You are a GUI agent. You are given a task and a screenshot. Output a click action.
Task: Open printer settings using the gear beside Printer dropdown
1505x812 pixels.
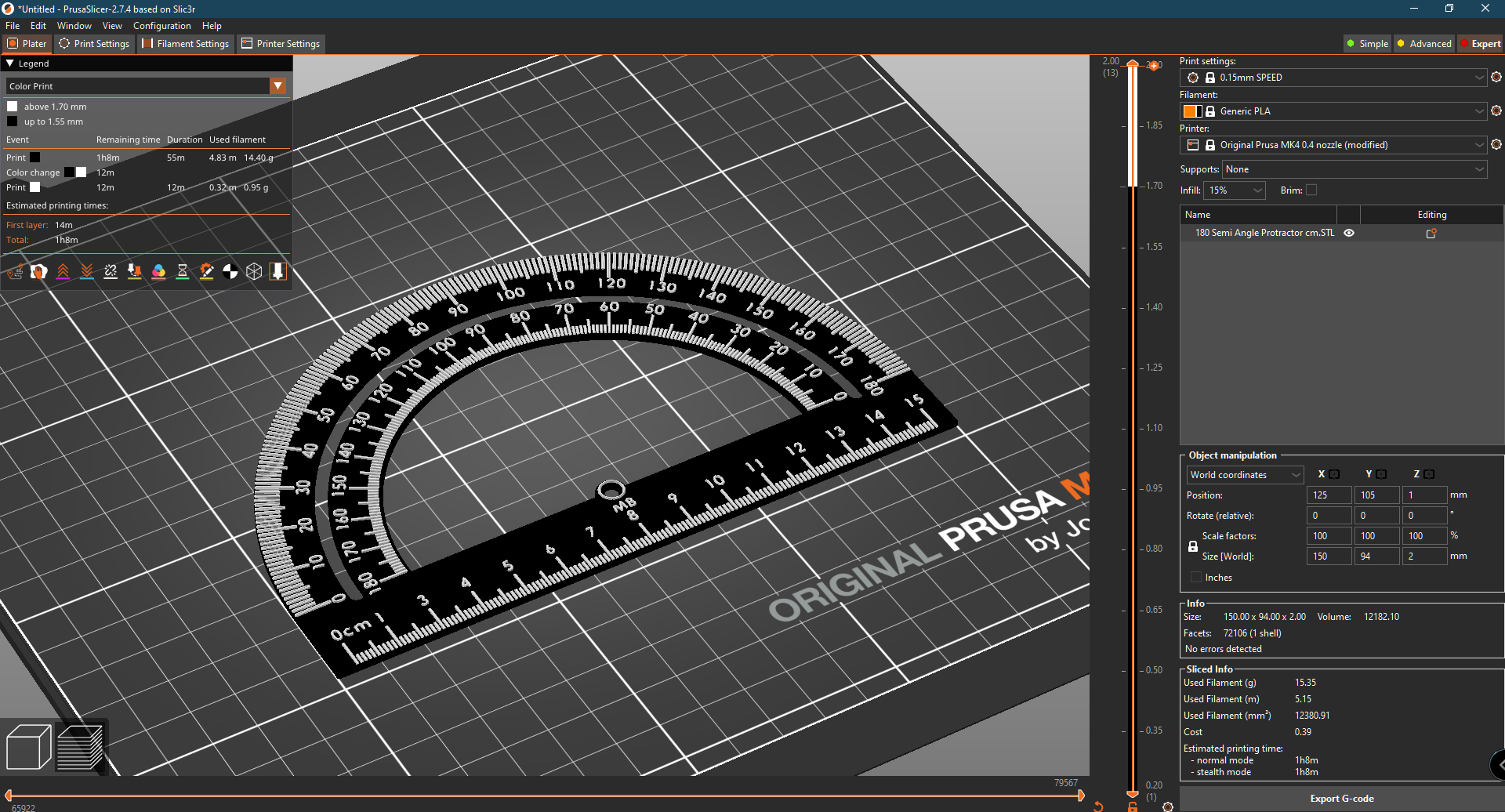click(x=1496, y=144)
